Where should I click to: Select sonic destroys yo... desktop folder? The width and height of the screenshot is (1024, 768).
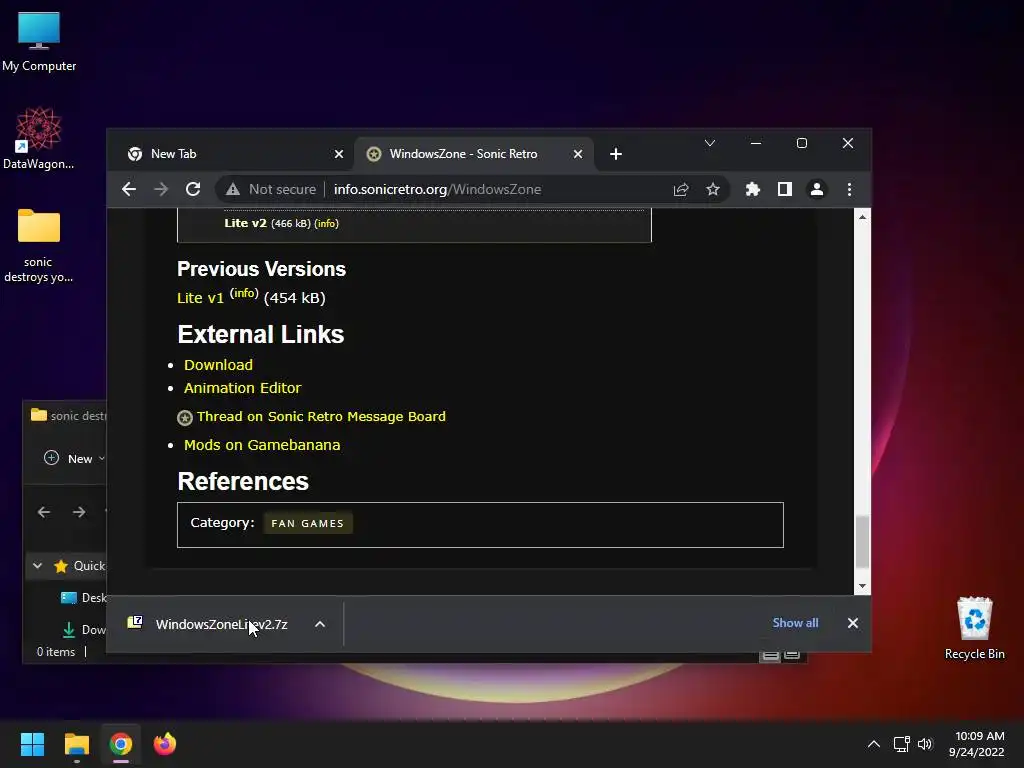point(39,246)
